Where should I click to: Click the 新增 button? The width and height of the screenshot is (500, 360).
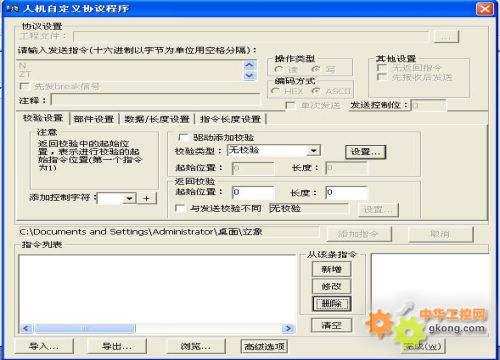click(x=331, y=269)
